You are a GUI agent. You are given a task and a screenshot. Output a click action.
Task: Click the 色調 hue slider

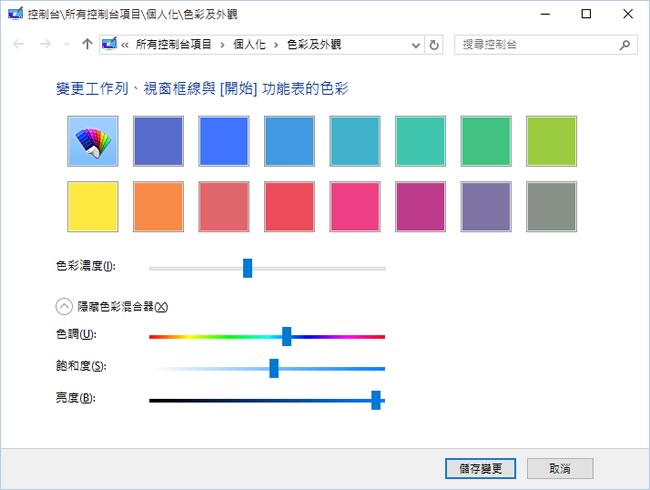[286, 336]
